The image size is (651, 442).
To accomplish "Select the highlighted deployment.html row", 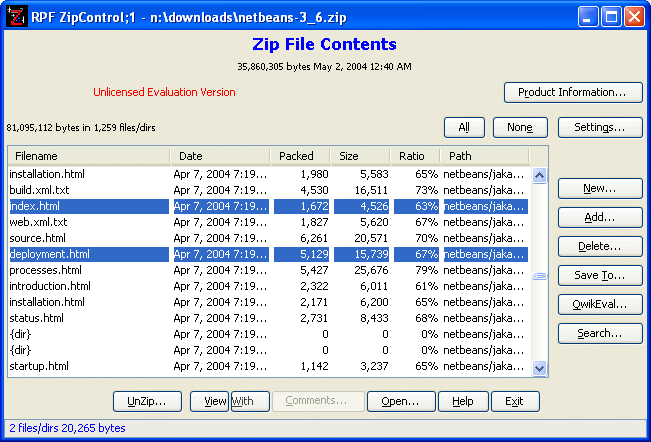I will 268,254.
